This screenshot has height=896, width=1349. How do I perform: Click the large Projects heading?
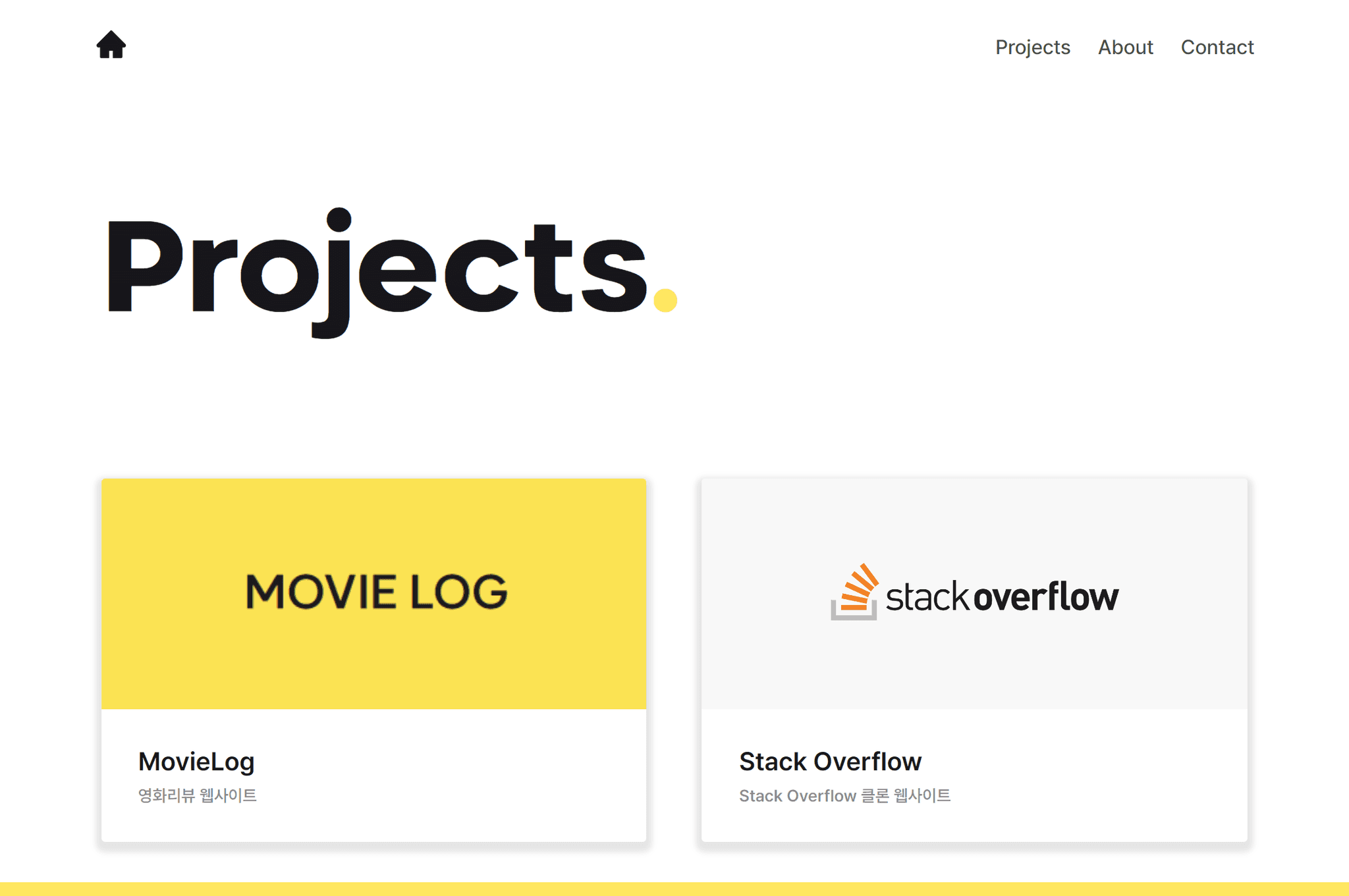(392, 273)
